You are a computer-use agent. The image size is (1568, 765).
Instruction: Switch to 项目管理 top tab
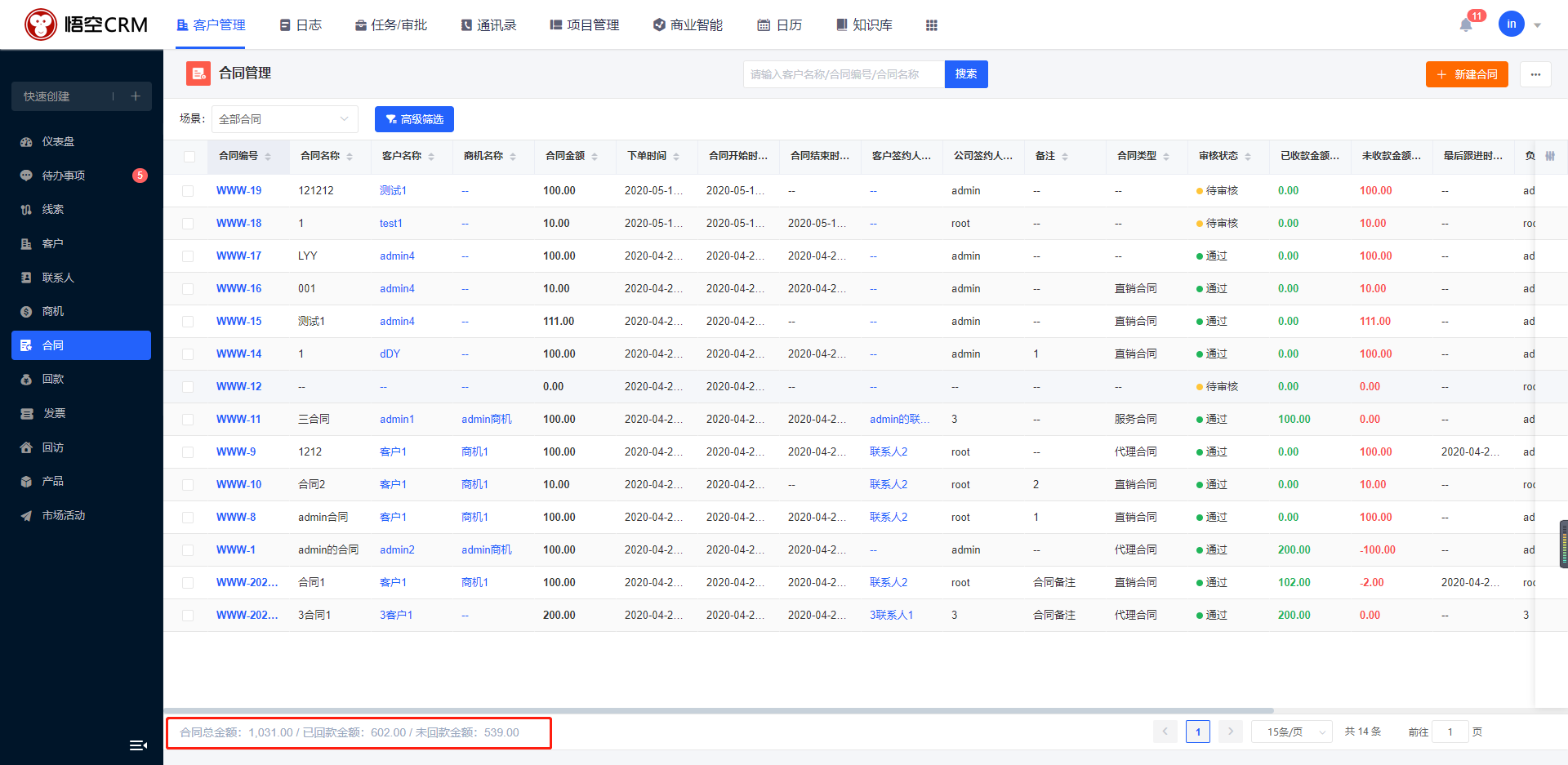click(x=585, y=25)
